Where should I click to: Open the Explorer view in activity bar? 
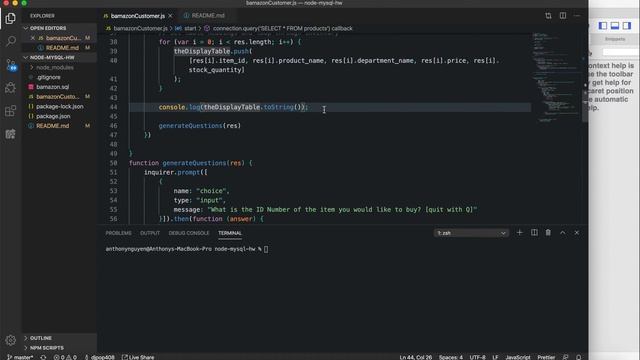click(x=11, y=18)
